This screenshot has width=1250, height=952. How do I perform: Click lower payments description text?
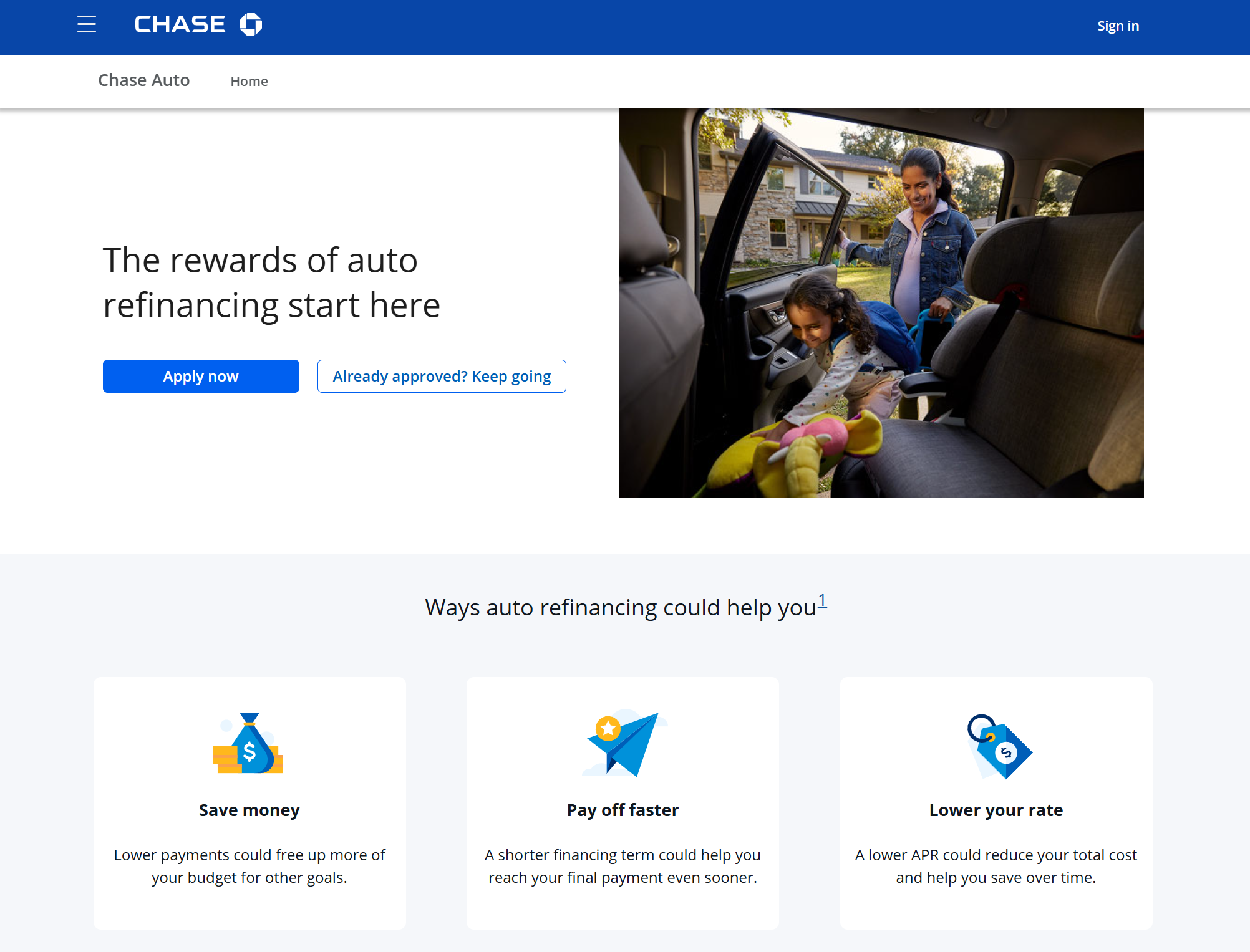249,866
